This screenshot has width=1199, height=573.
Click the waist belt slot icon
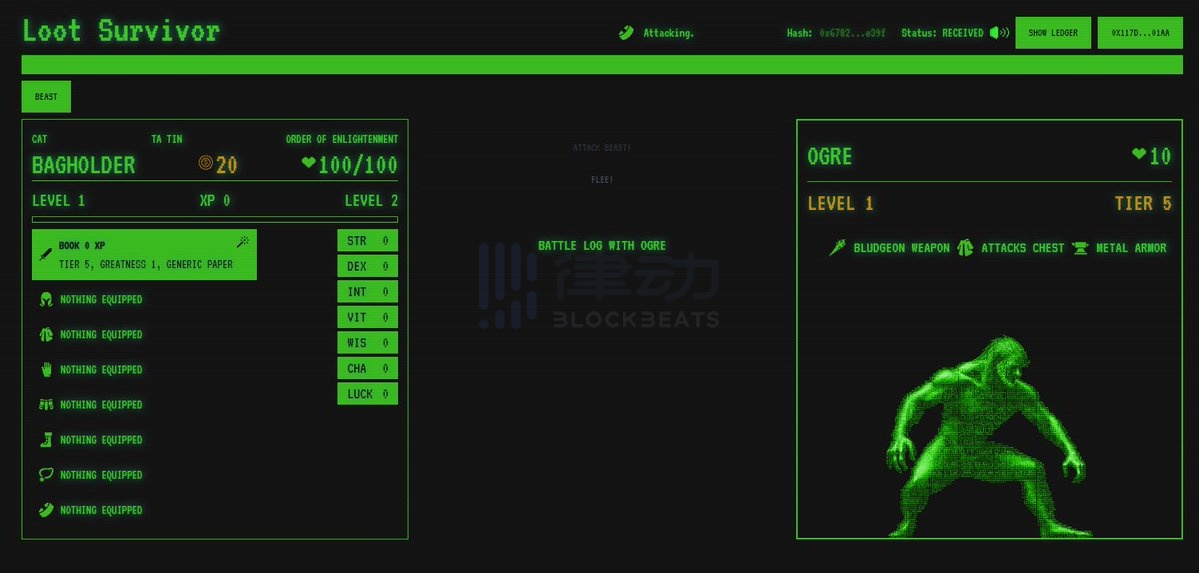tap(46, 405)
